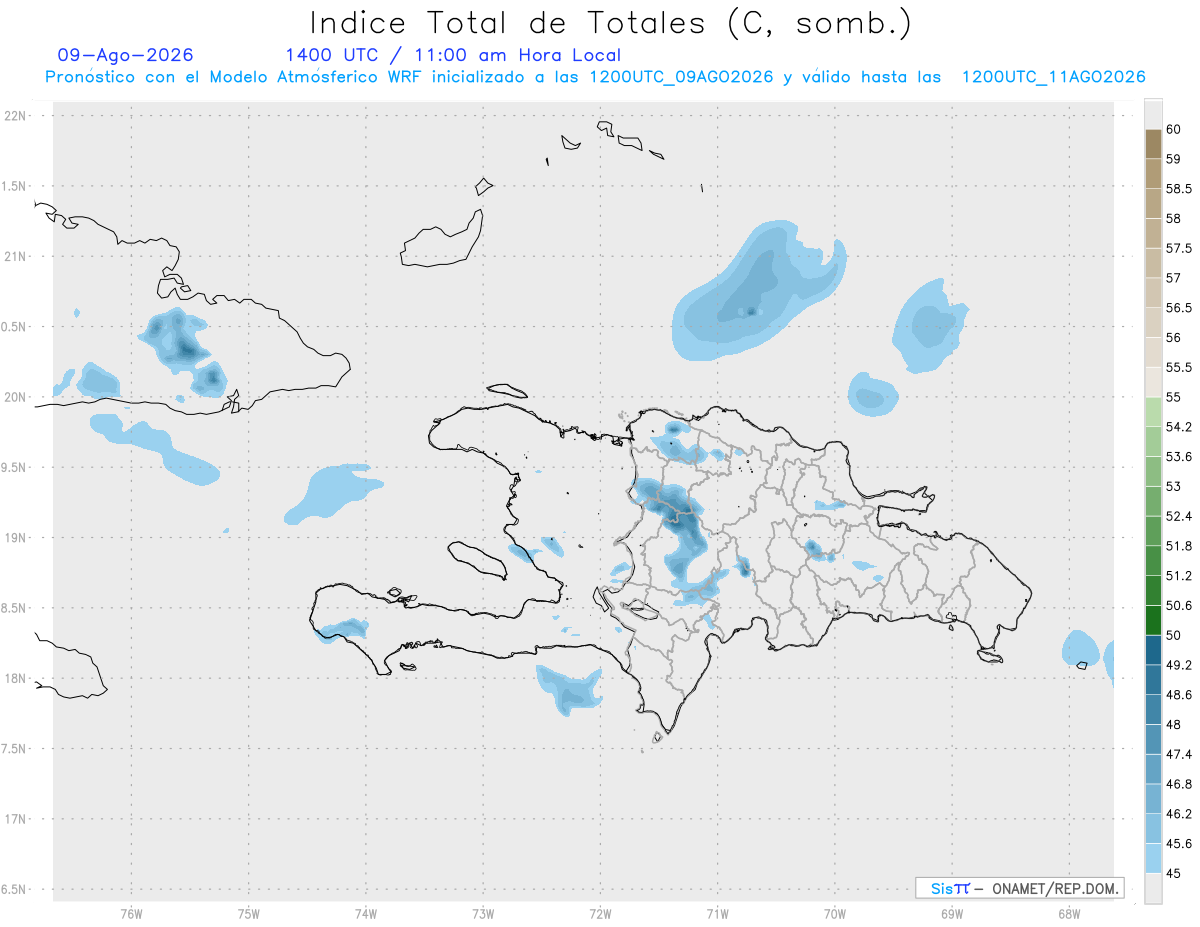
Task: Click the "72W" longitude label
Action: [x=600, y=914]
